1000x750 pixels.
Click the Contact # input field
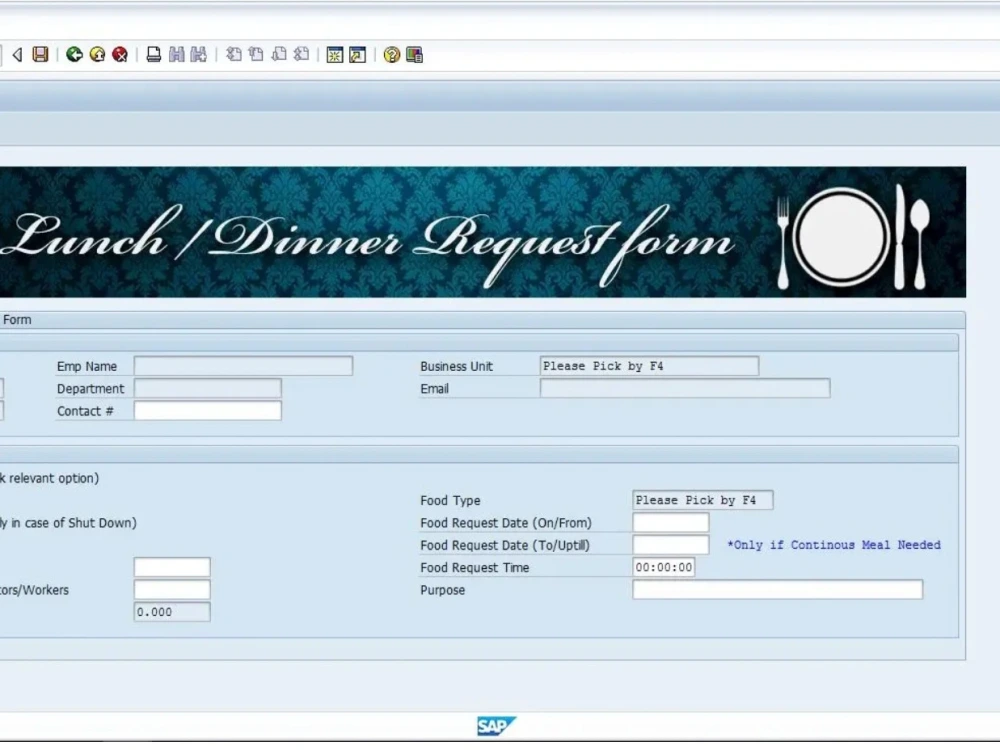click(207, 411)
